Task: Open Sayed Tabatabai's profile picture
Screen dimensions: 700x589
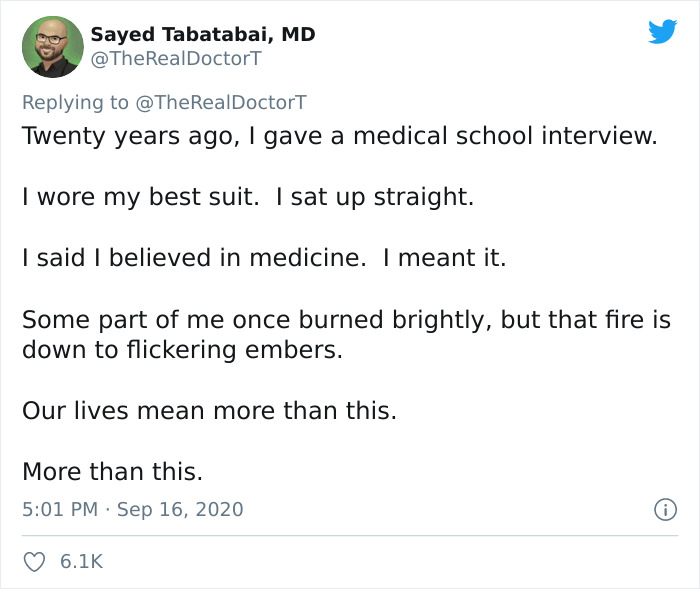Action: point(52,46)
